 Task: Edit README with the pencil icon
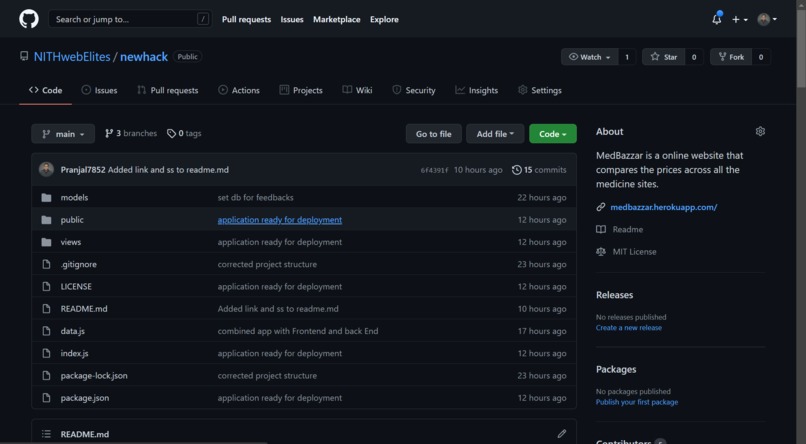point(562,434)
